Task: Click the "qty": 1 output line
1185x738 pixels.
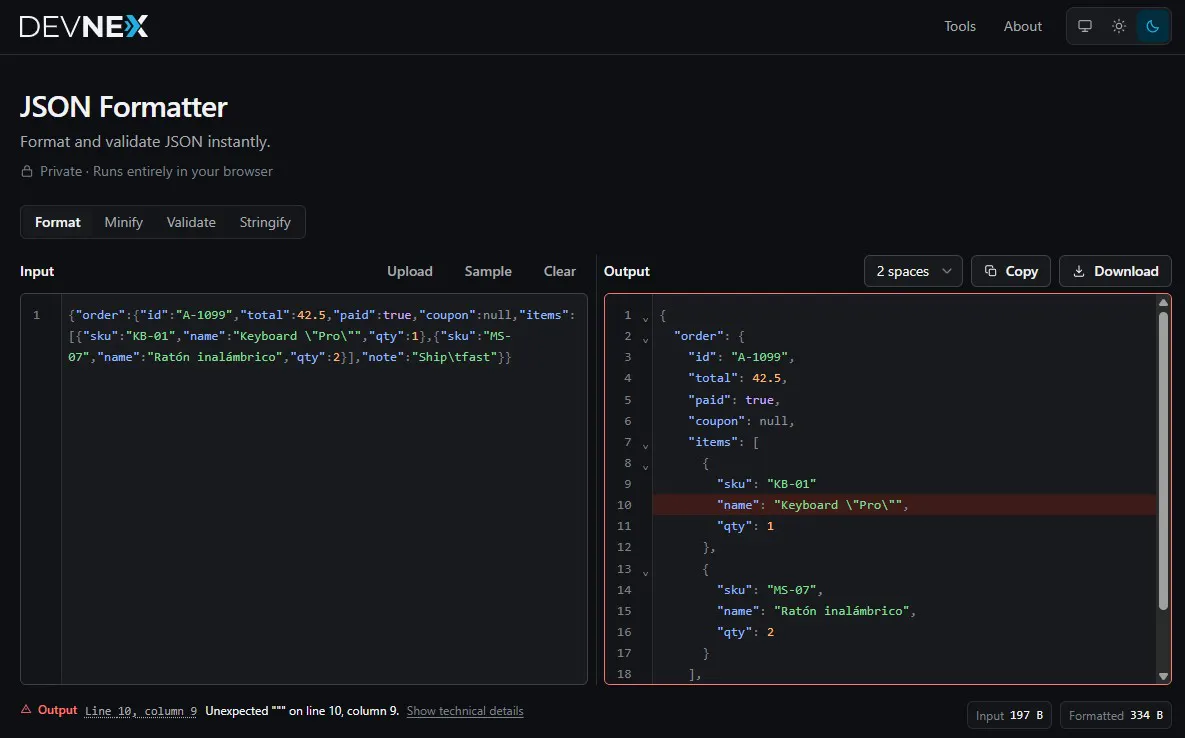Action: 745,526
